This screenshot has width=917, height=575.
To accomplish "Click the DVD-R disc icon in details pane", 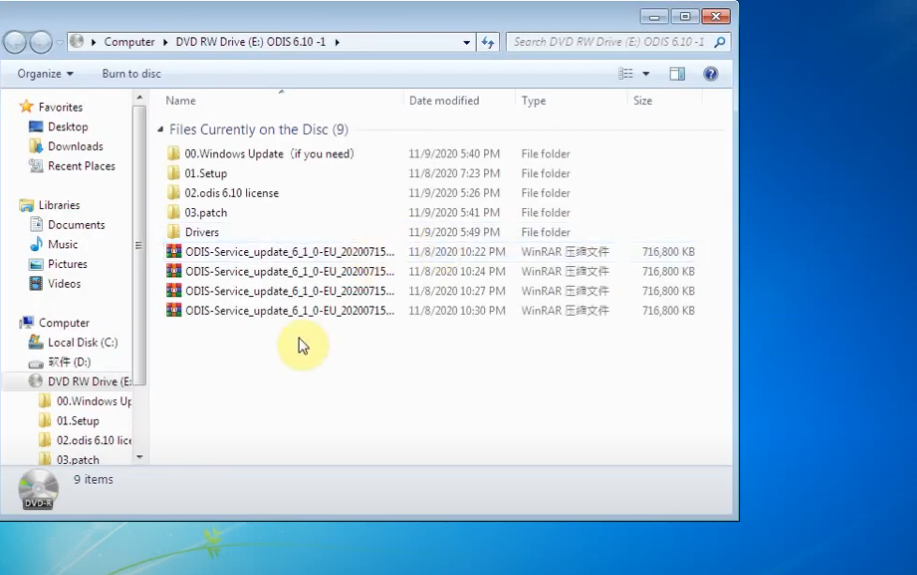I will [x=38, y=490].
